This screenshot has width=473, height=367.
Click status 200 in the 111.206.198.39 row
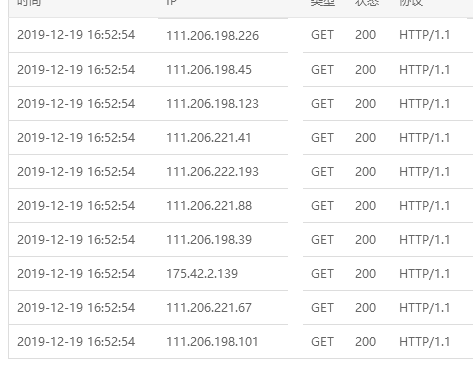(365, 240)
